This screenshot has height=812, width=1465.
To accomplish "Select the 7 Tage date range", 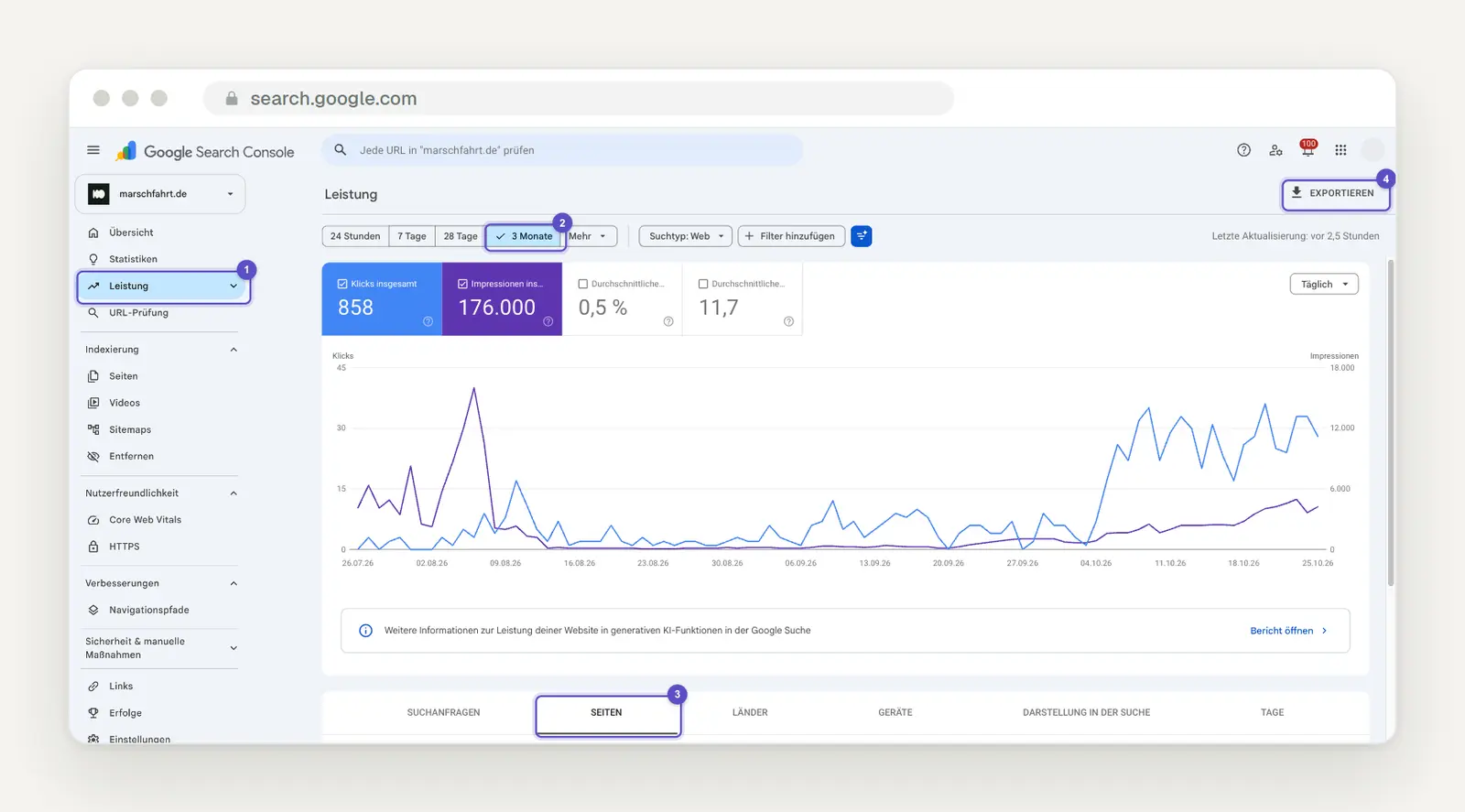I will 412,236.
